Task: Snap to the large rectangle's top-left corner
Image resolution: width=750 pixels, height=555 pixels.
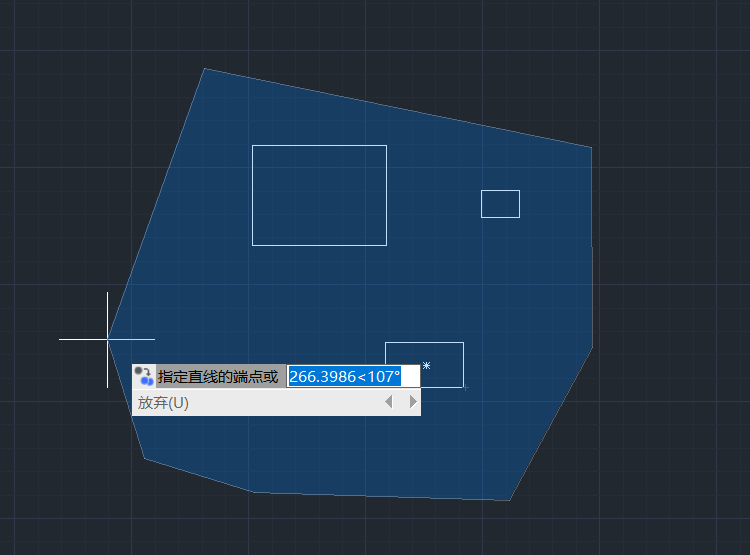Action: 252,145
